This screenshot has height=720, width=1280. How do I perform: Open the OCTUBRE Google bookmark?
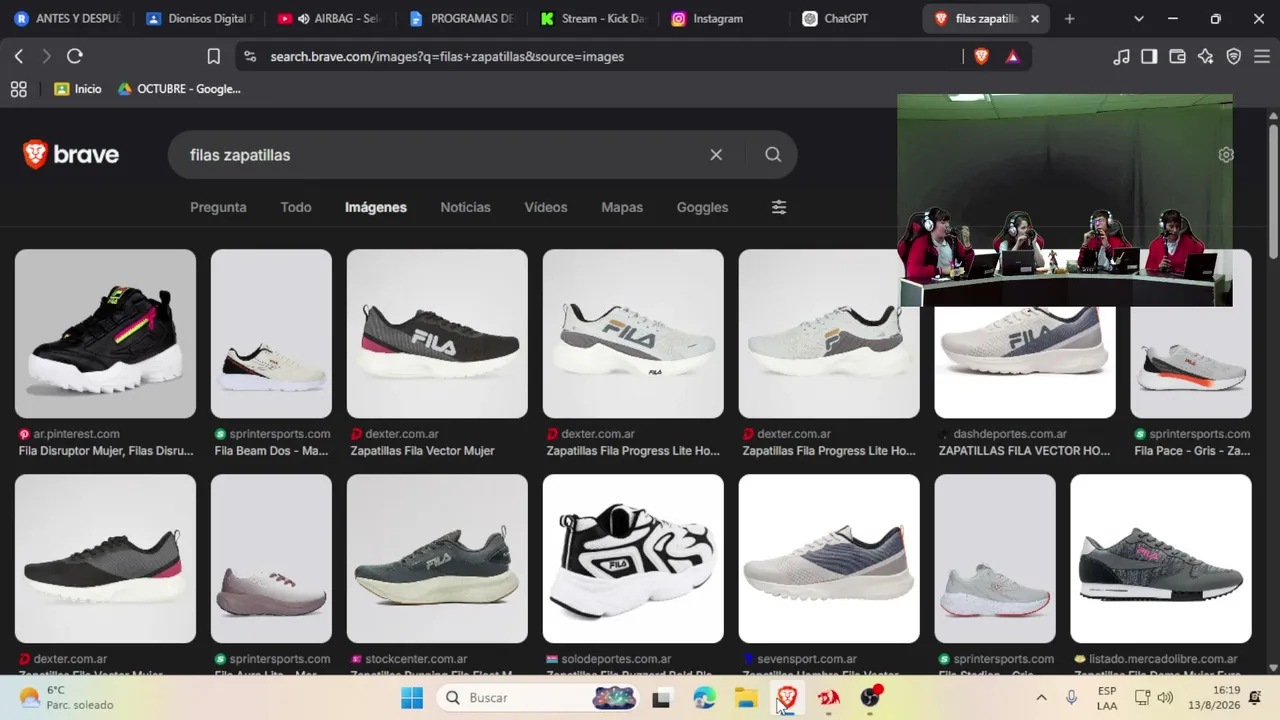pyautogui.click(x=180, y=89)
